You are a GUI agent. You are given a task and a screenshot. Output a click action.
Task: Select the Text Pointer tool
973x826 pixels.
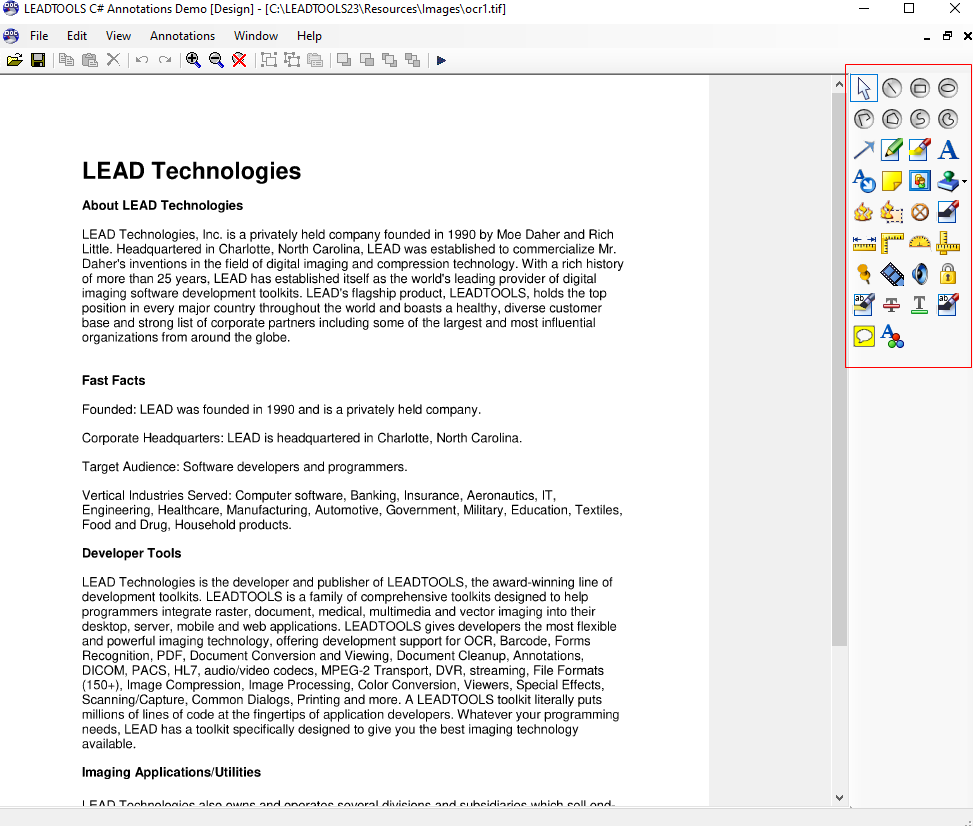pyautogui.click(x=864, y=181)
